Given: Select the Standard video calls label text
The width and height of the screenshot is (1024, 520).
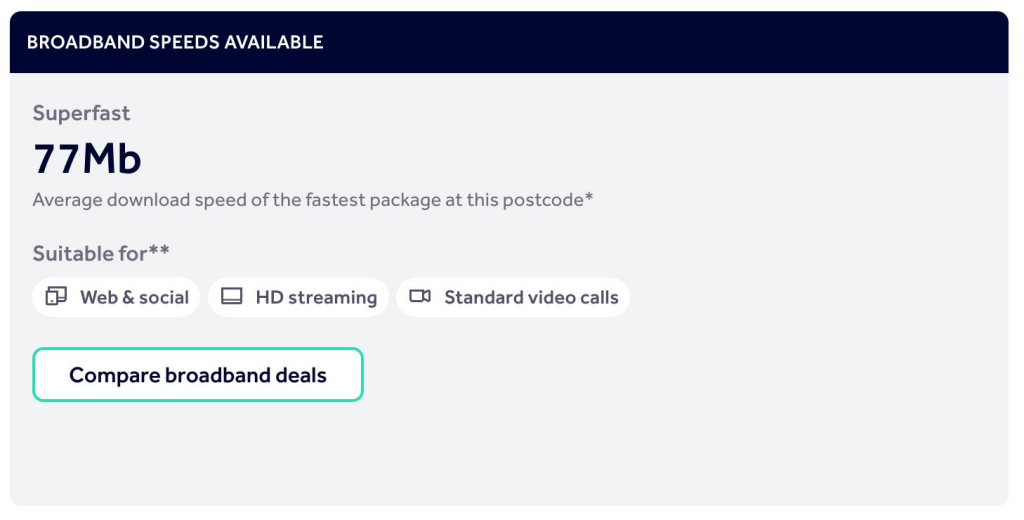Looking at the screenshot, I should (x=531, y=298).
